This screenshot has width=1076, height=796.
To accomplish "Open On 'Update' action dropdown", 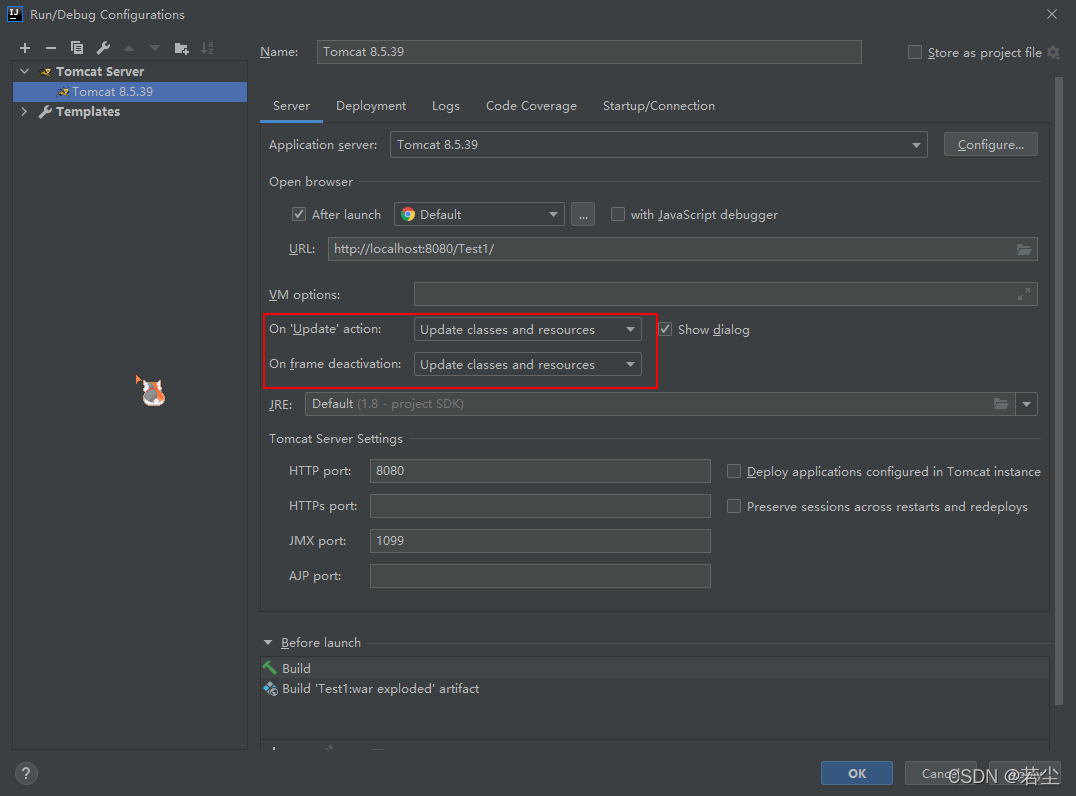I will (528, 329).
